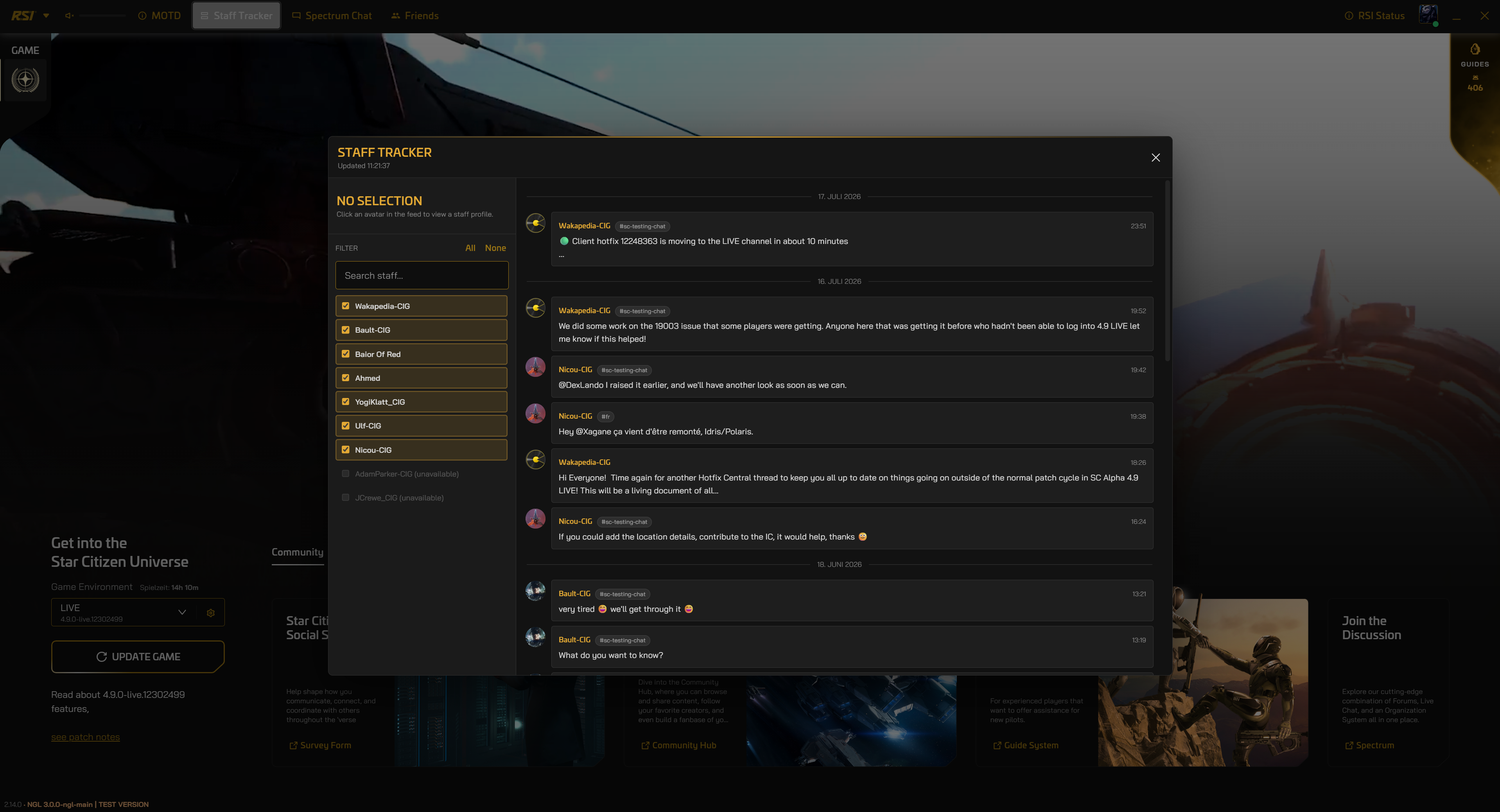This screenshot has height=812, width=1500.
Task: Click #sc-testing-chat tag on the 23:51 post
Action: point(642,226)
